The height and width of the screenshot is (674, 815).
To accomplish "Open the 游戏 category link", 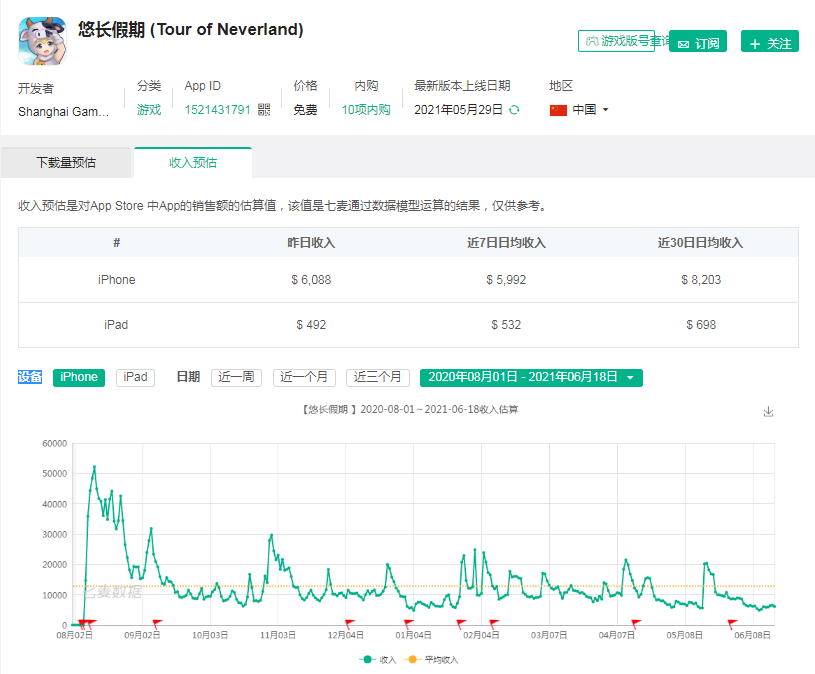I will (149, 110).
